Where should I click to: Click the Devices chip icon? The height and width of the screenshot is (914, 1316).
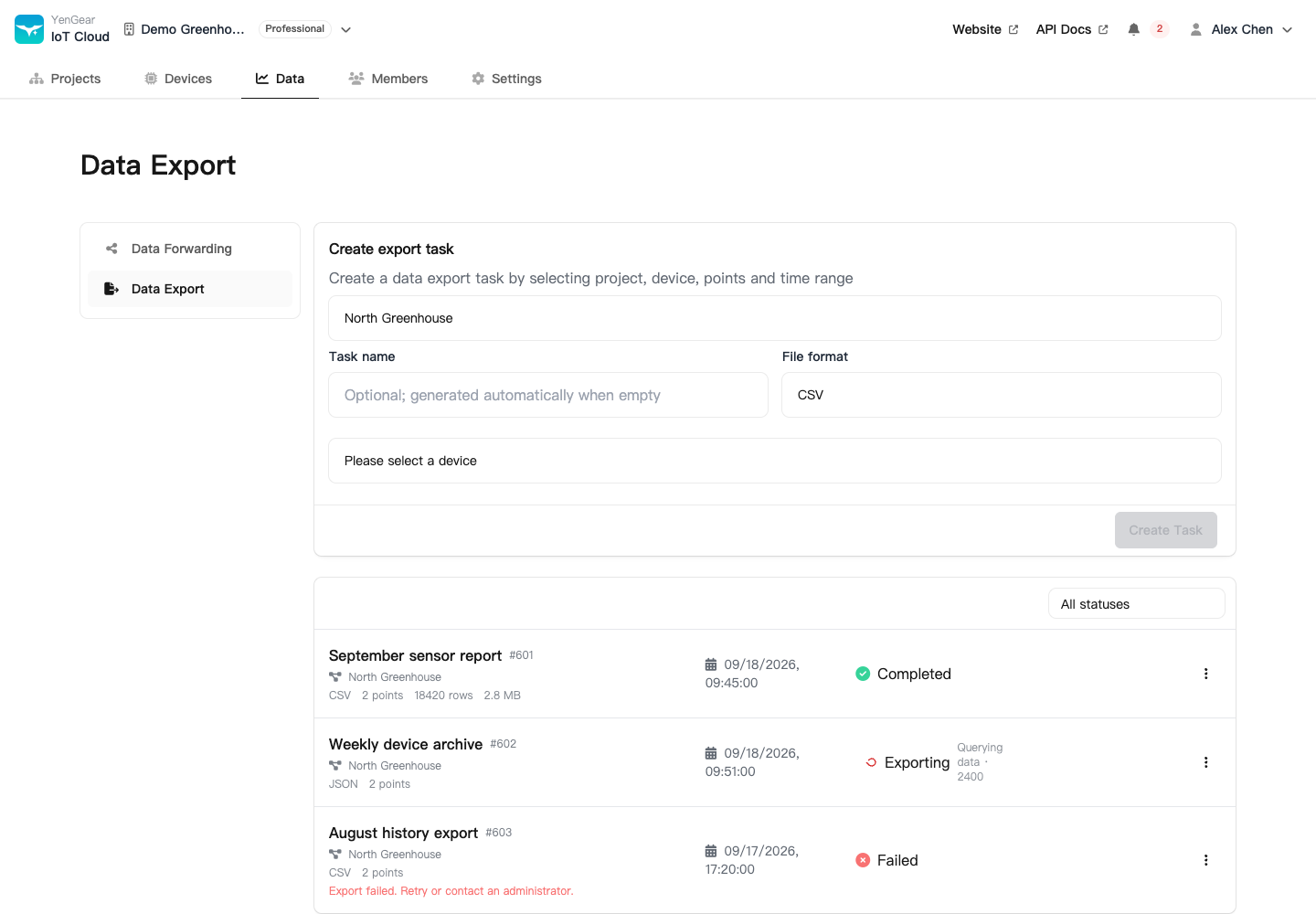pos(151,79)
